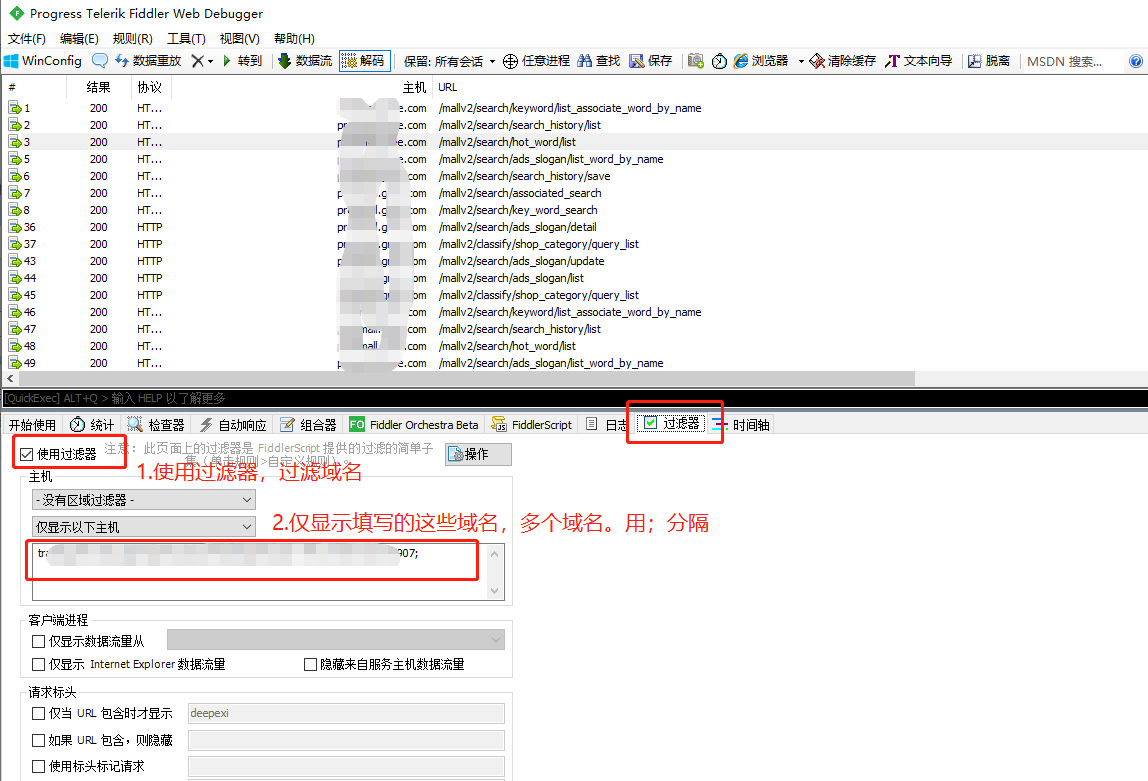The width and height of the screenshot is (1148, 781).
Task: Enable 如果 URL 包含,则隐藏 checkbox
Action: click(39, 740)
